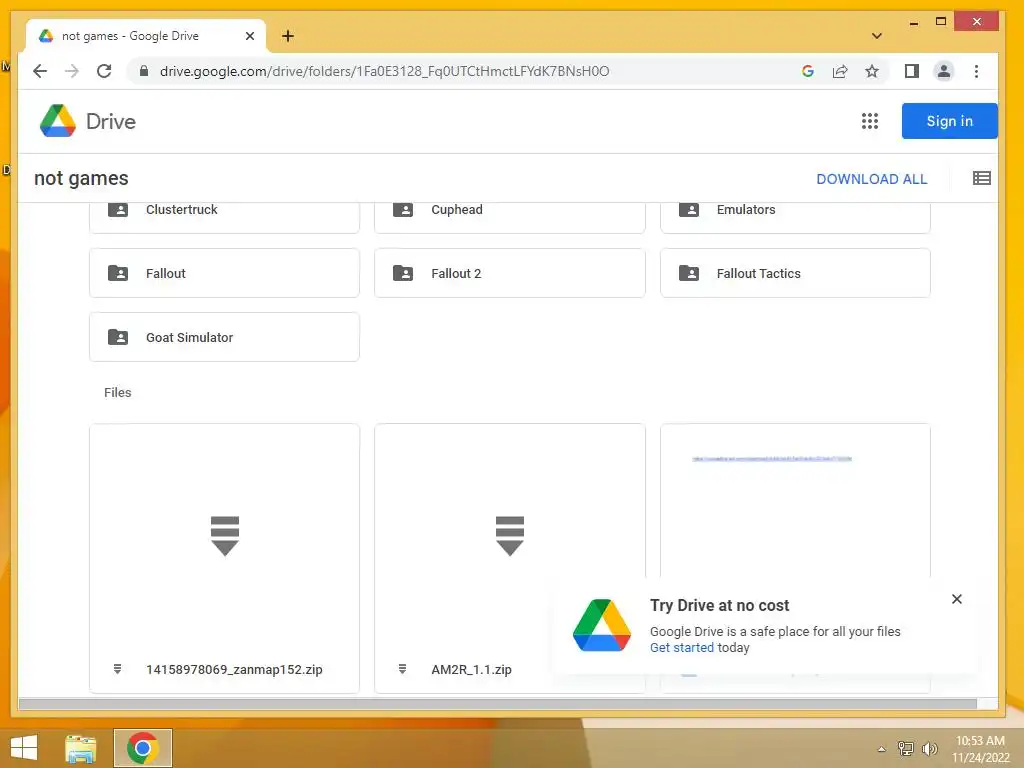Click the AM2R_1.1.zip file thumbnail
Screen dimensions: 1024x768
point(509,536)
